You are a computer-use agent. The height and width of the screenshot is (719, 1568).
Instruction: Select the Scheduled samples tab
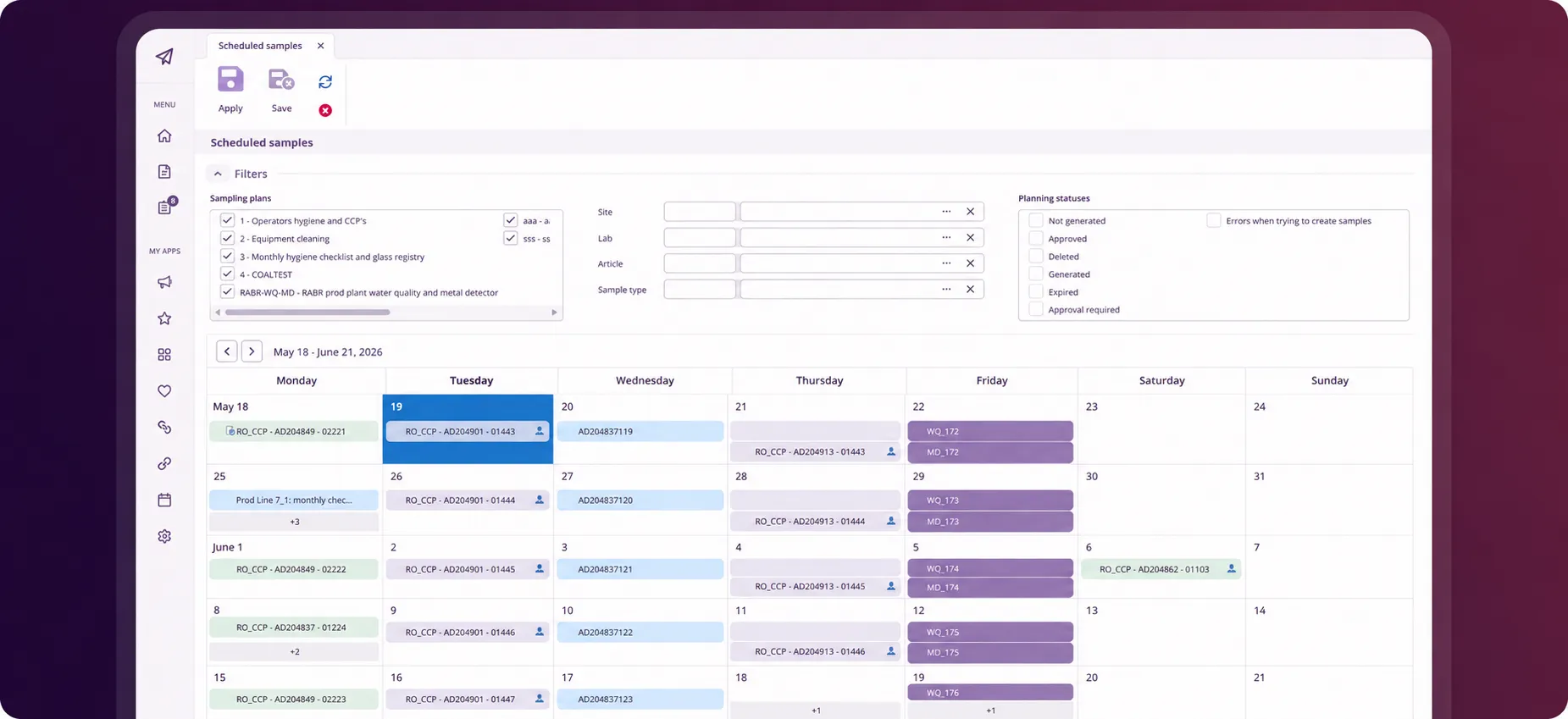[x=260, y=46]
